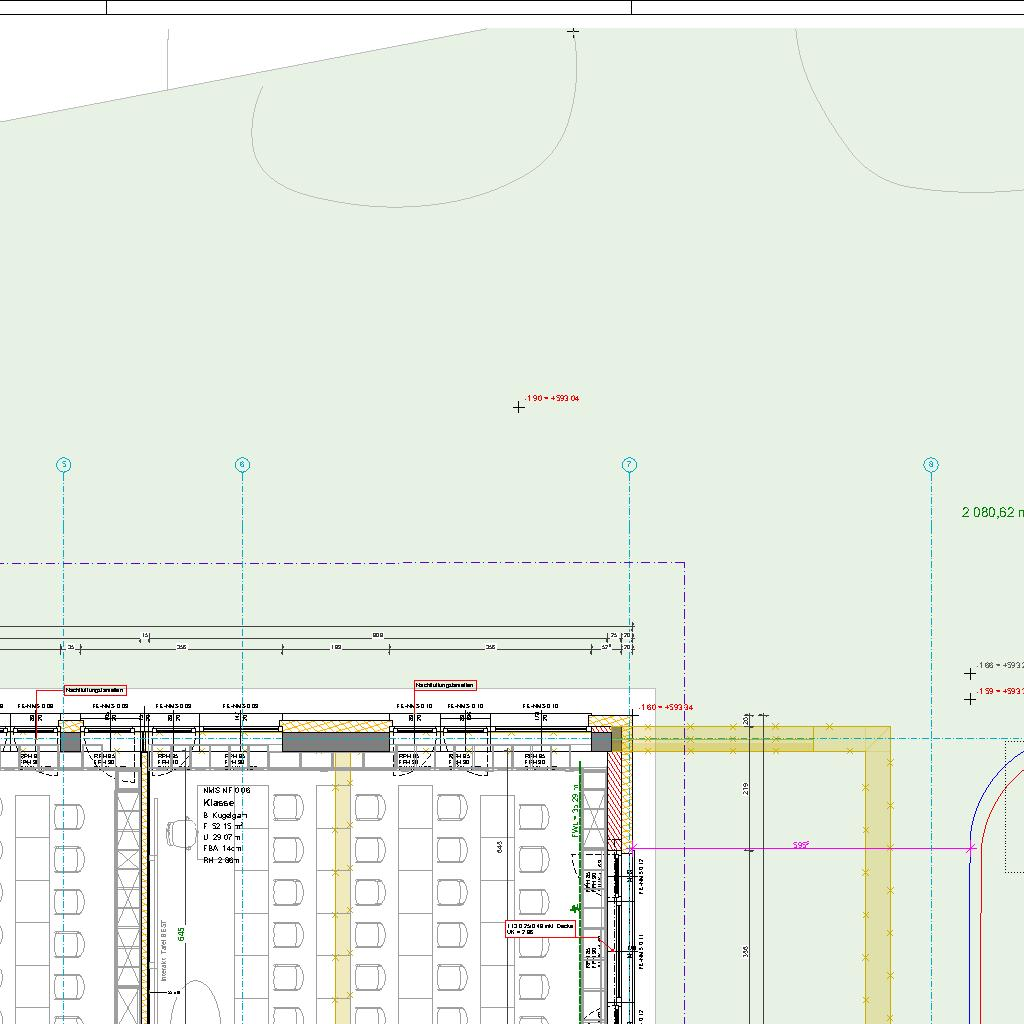Click elevation cross marker at -1.90 level
The height and width of the screenshot is (1024, 1024).
click(519, 407)
